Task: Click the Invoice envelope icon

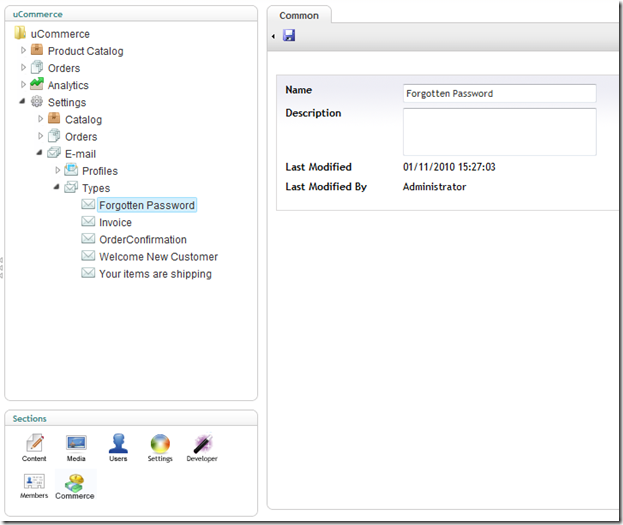Action: (x=88, y=221)
